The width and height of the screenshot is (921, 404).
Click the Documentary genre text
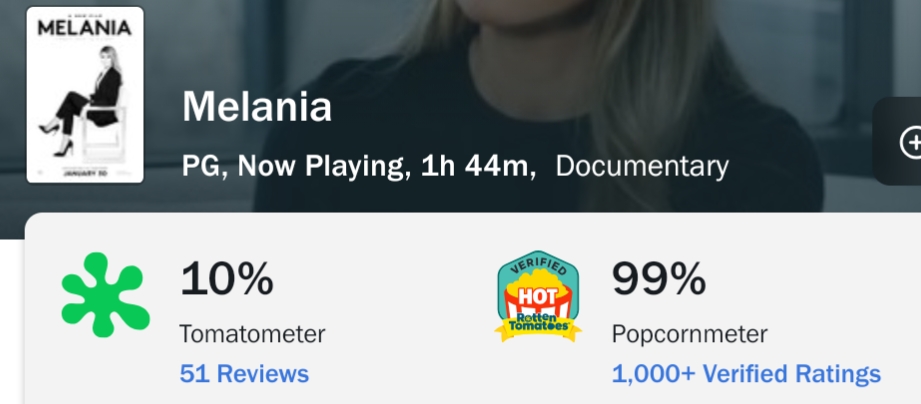[642, 166]
